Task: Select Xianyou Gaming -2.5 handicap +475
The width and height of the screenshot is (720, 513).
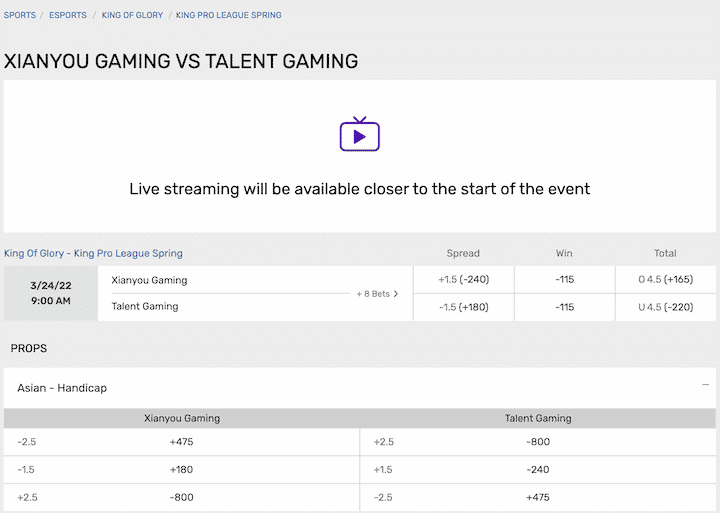Action: tap(181, 442)
